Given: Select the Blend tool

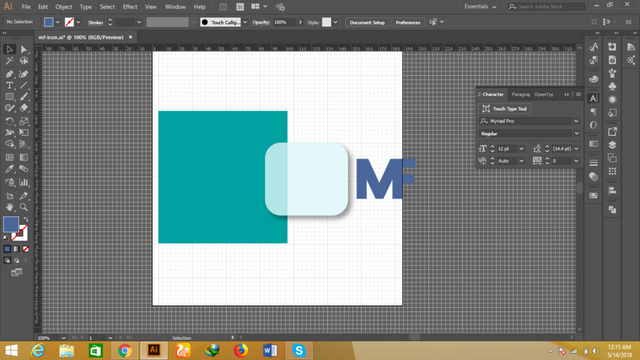Looking at the screenshot, I should coord(24,169).
